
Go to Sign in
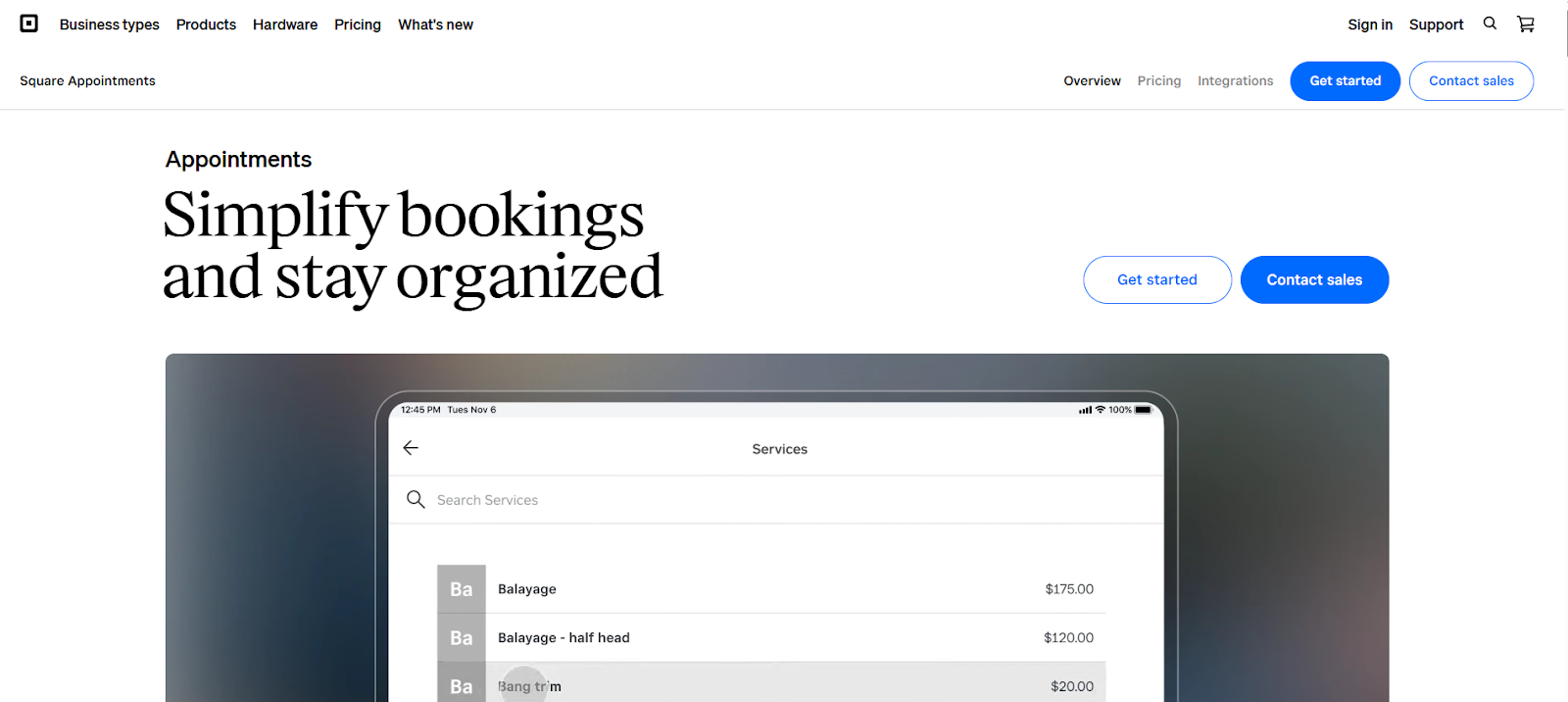point(1370,25)
